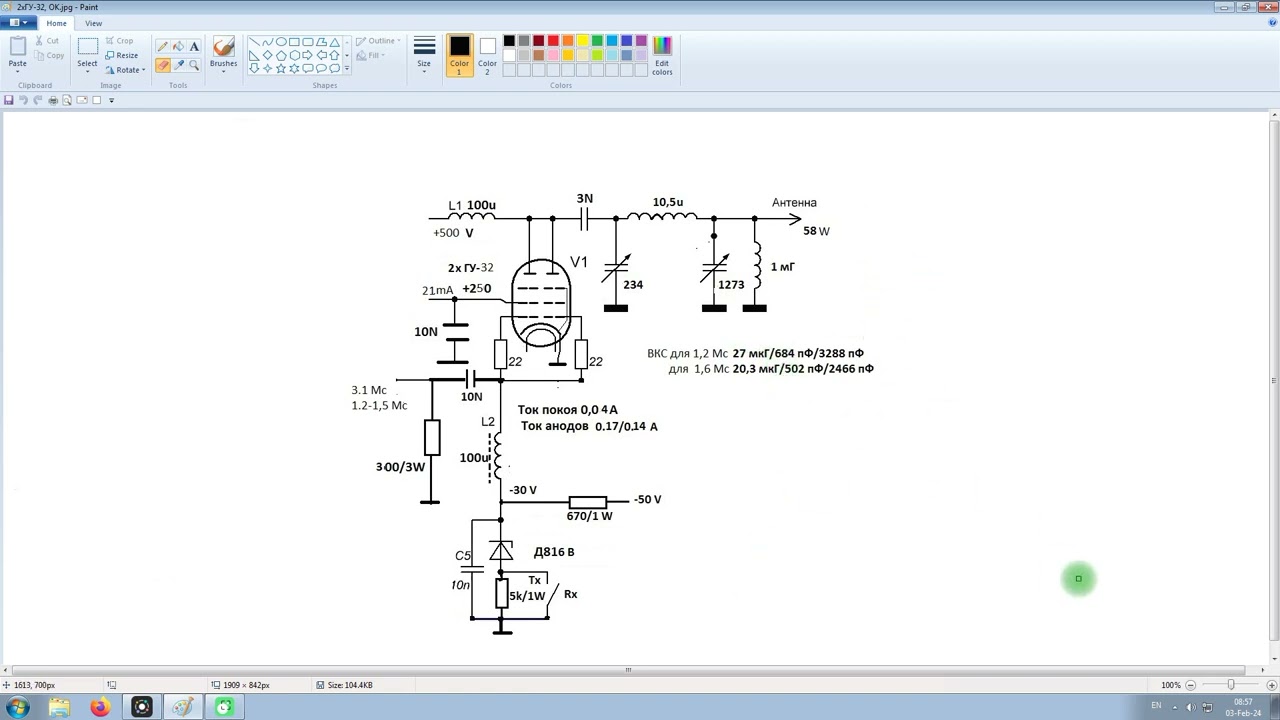Pick the green color swatch

(x=597, y=41)
